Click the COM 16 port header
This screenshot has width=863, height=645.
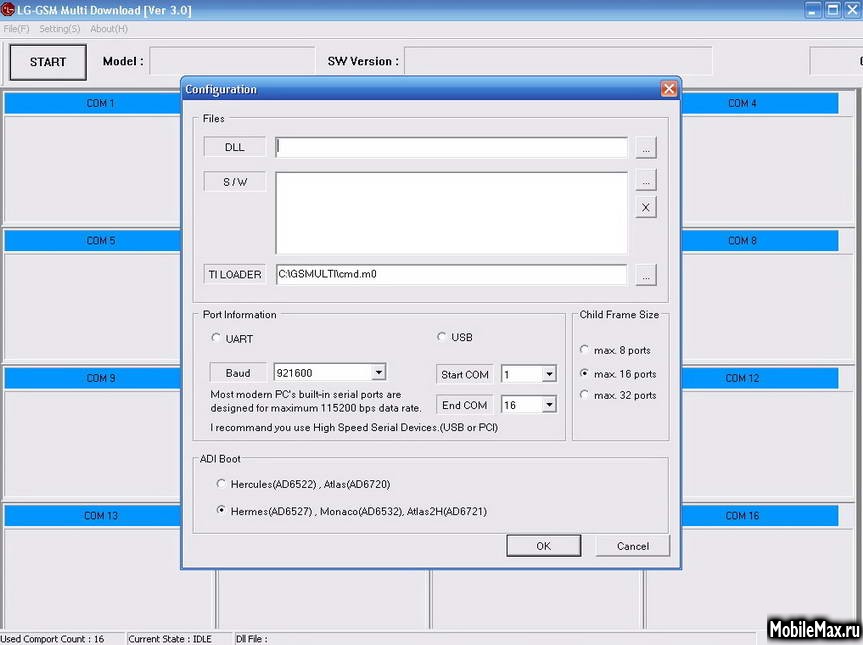point(760,516)
